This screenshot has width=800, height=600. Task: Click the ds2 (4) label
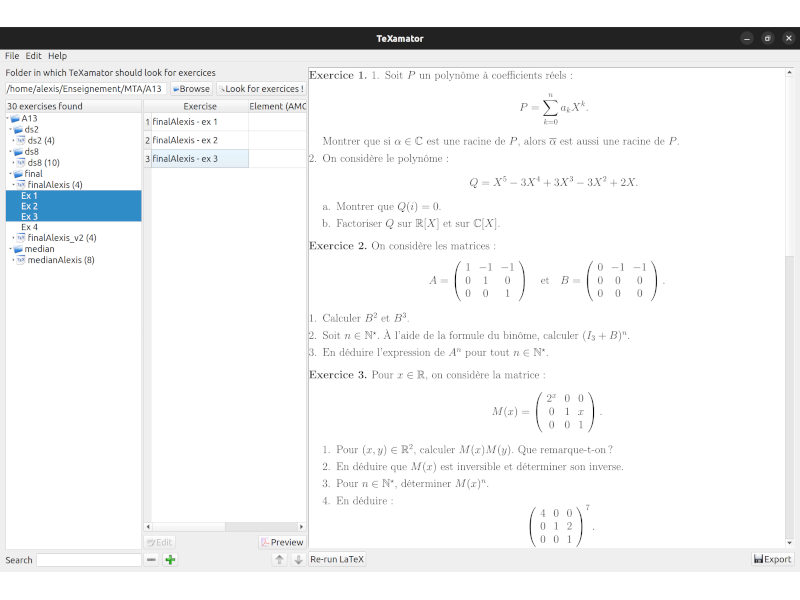click(x=41, y=140)
